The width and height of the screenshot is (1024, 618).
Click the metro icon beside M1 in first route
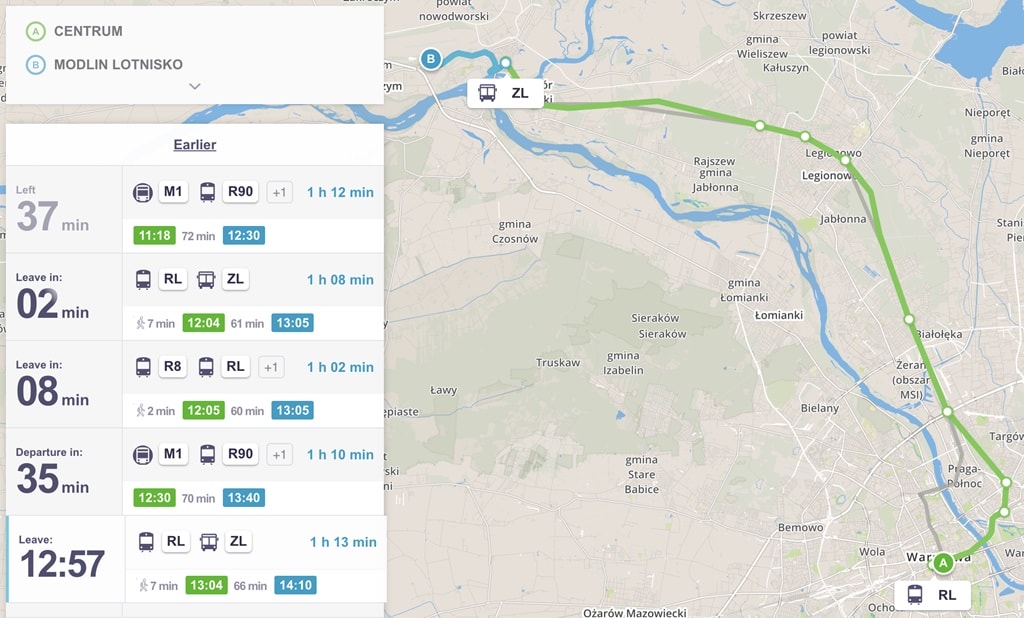click(x=143, y=192)
